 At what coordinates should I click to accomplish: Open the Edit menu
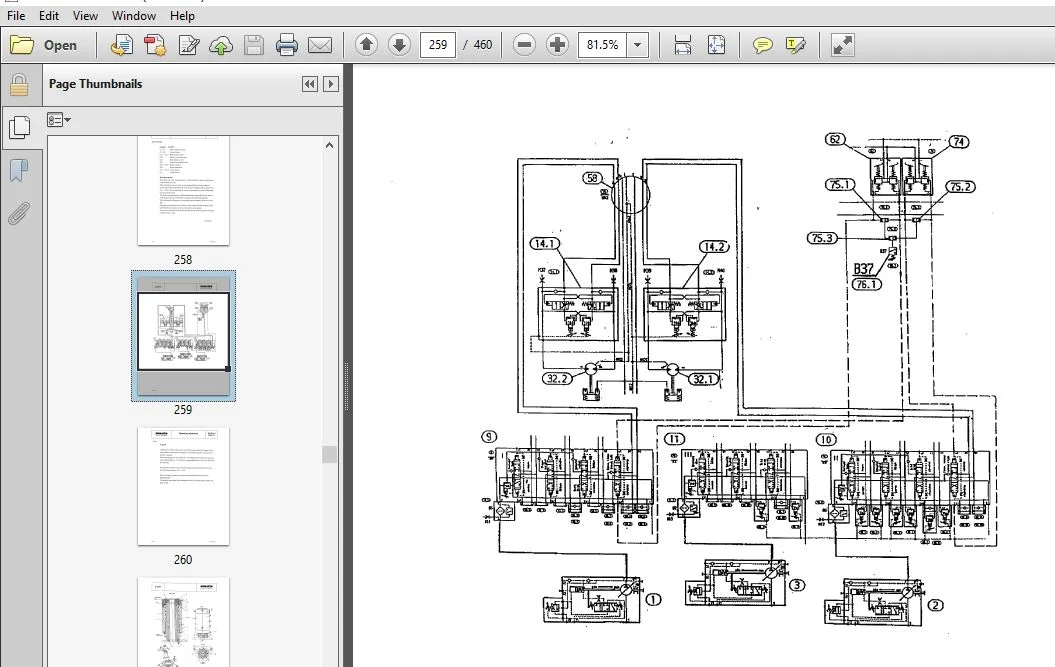click(49, 15)
